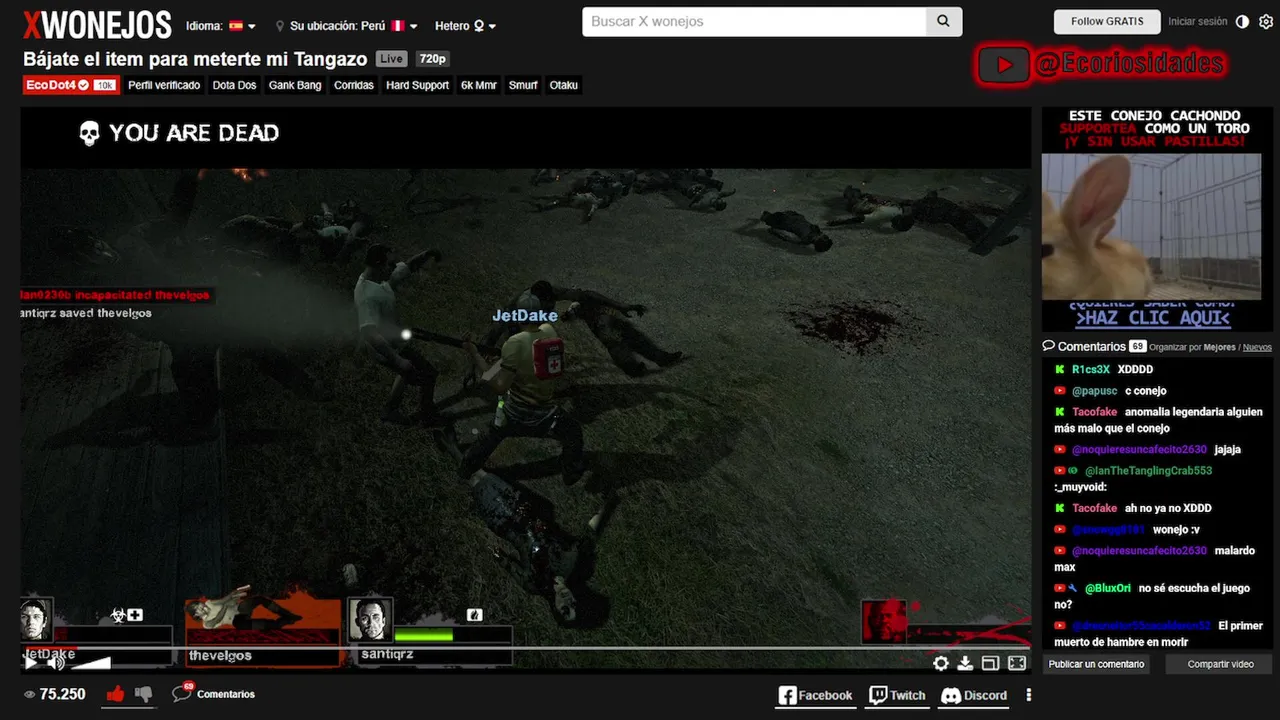Click the Perfil verificado tag

[x=164, y=85]
